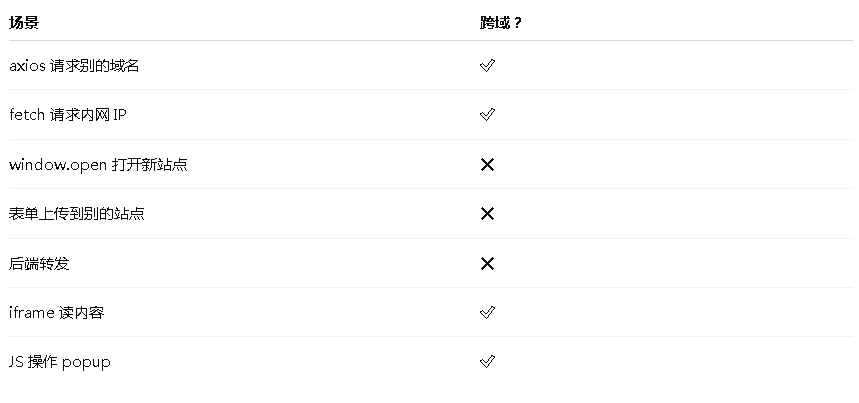Click the 跨域？ column header

pos(501,22)
